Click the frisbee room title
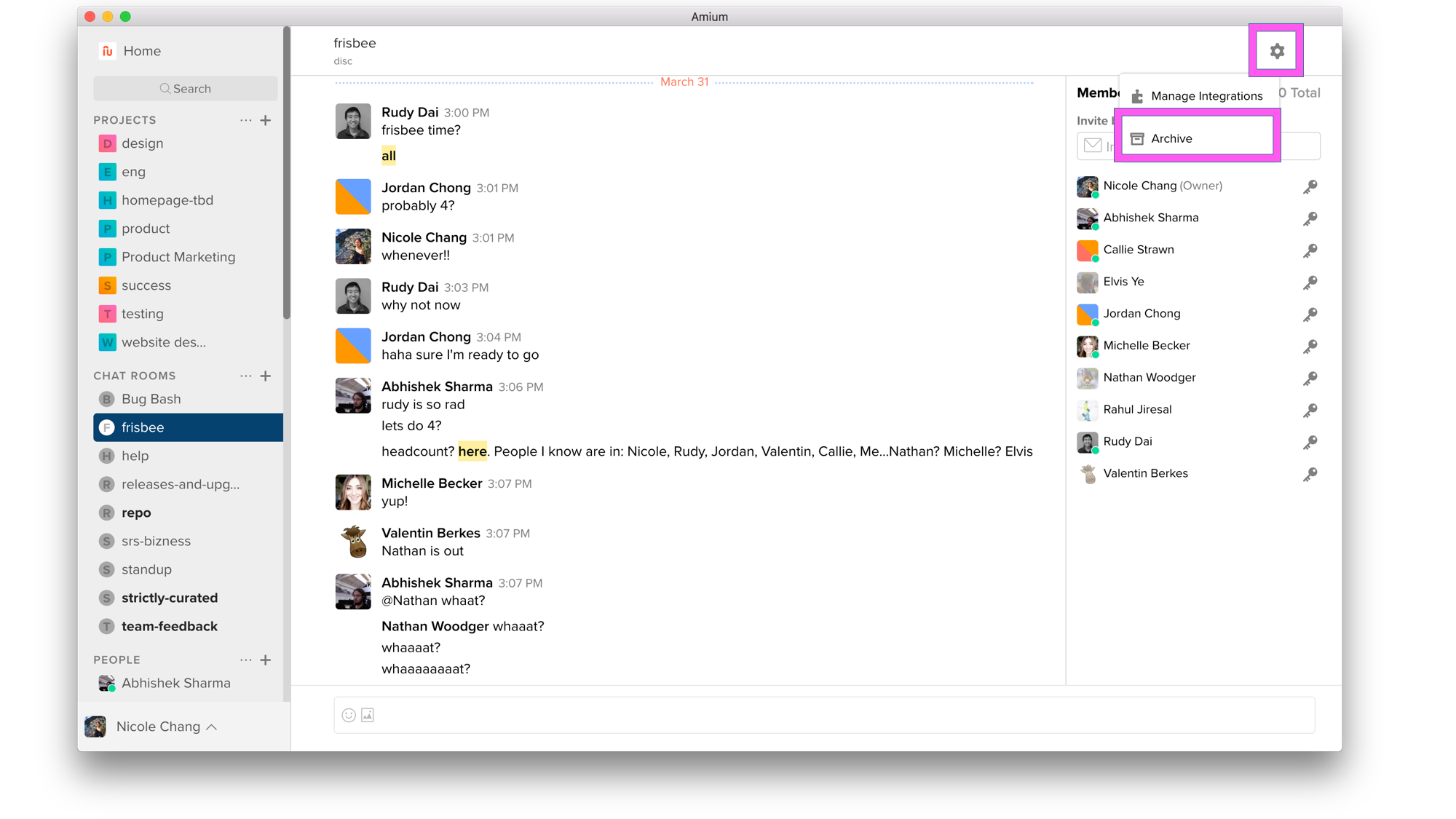This screenshot has width=1456, height=819. pos(355,43)
